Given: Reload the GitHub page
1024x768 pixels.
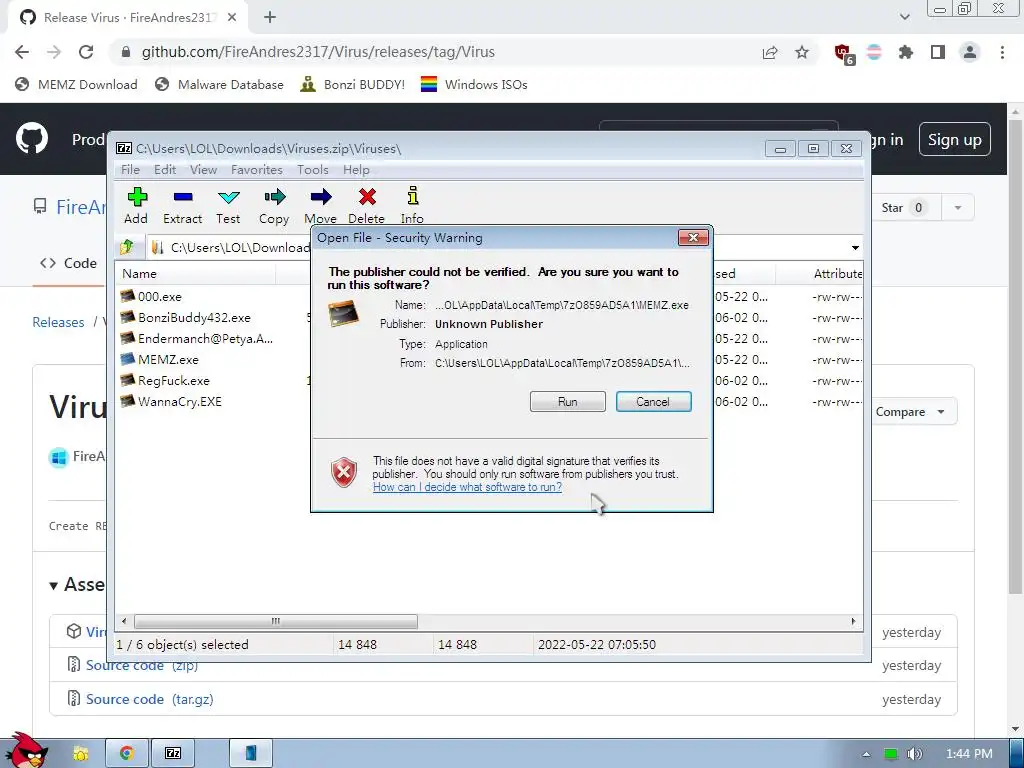Looking at the screenshot, I should coord(86,52).
